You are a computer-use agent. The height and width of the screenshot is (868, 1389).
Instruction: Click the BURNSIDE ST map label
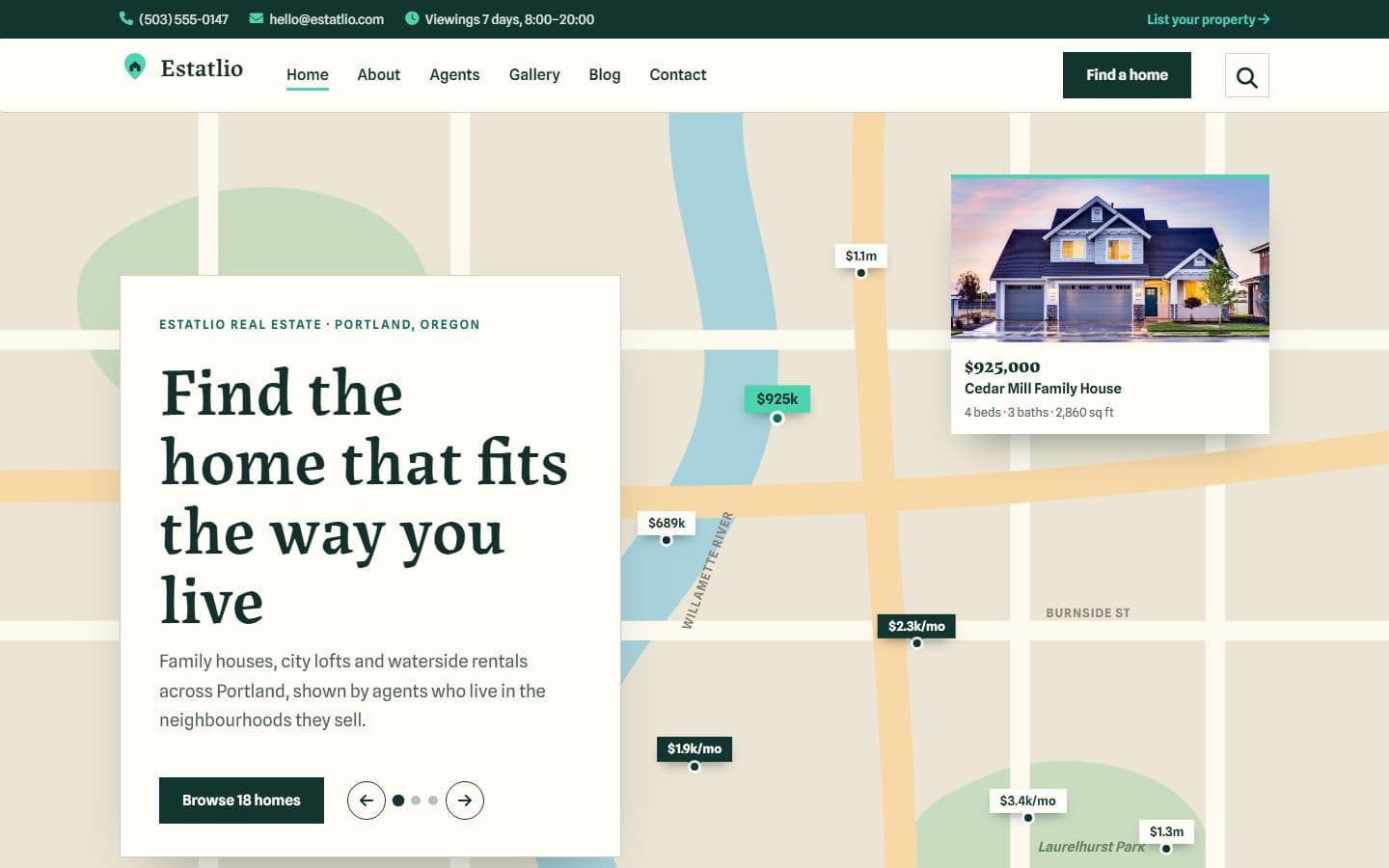pos(1088,612)
